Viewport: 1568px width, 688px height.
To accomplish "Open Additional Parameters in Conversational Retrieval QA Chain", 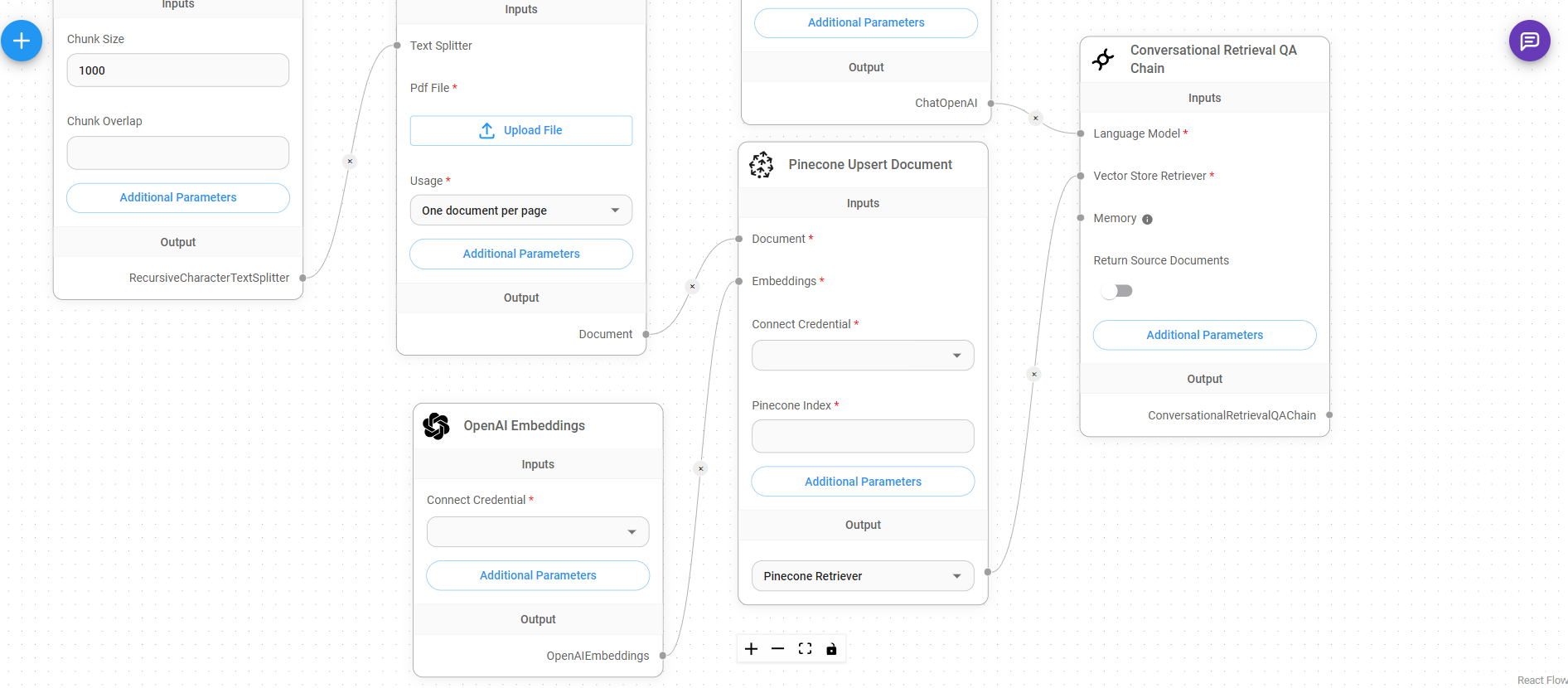I will point(1204,335).
